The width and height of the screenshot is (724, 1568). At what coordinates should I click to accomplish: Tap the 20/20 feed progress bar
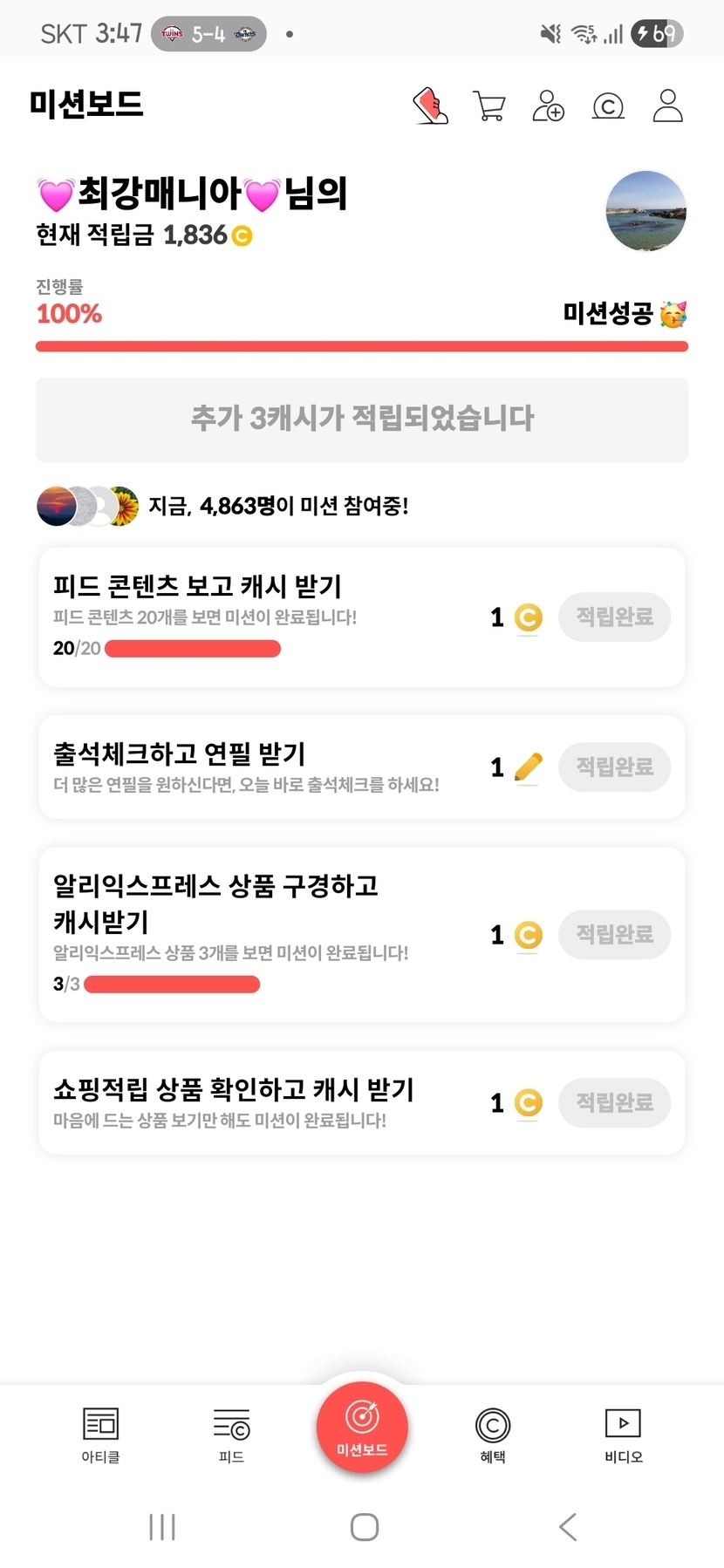click(x=192, y=649)
